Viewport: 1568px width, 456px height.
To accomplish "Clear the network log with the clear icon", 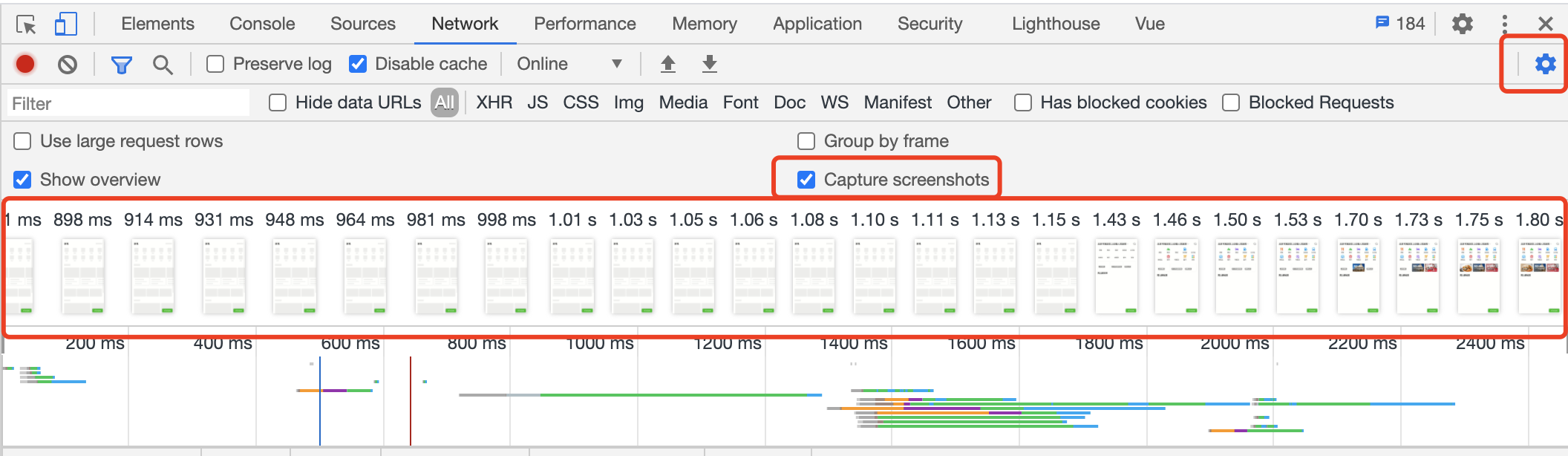I will [x=68, y=65].
